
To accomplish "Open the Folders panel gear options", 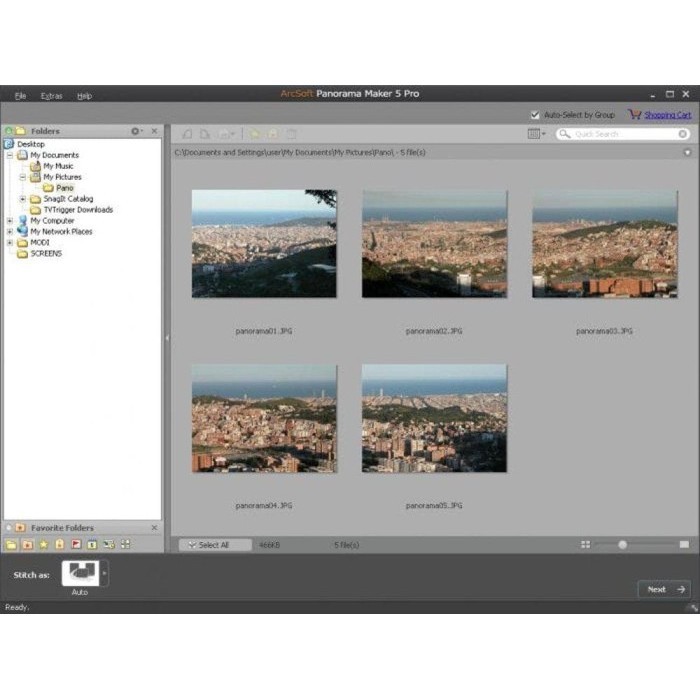I will [x=137, y=131].
